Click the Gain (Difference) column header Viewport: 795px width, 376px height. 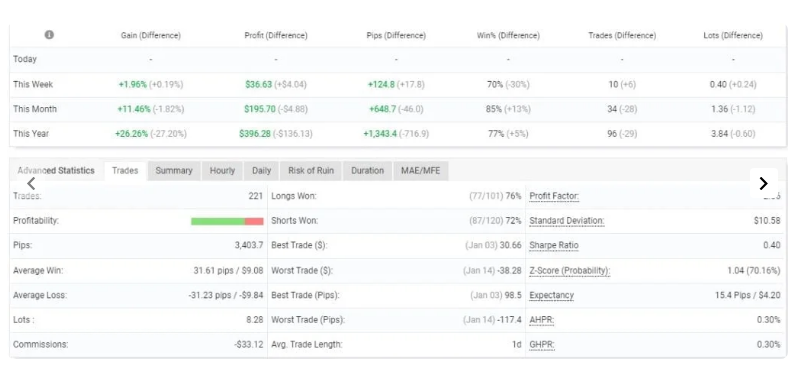coord(151,35)
